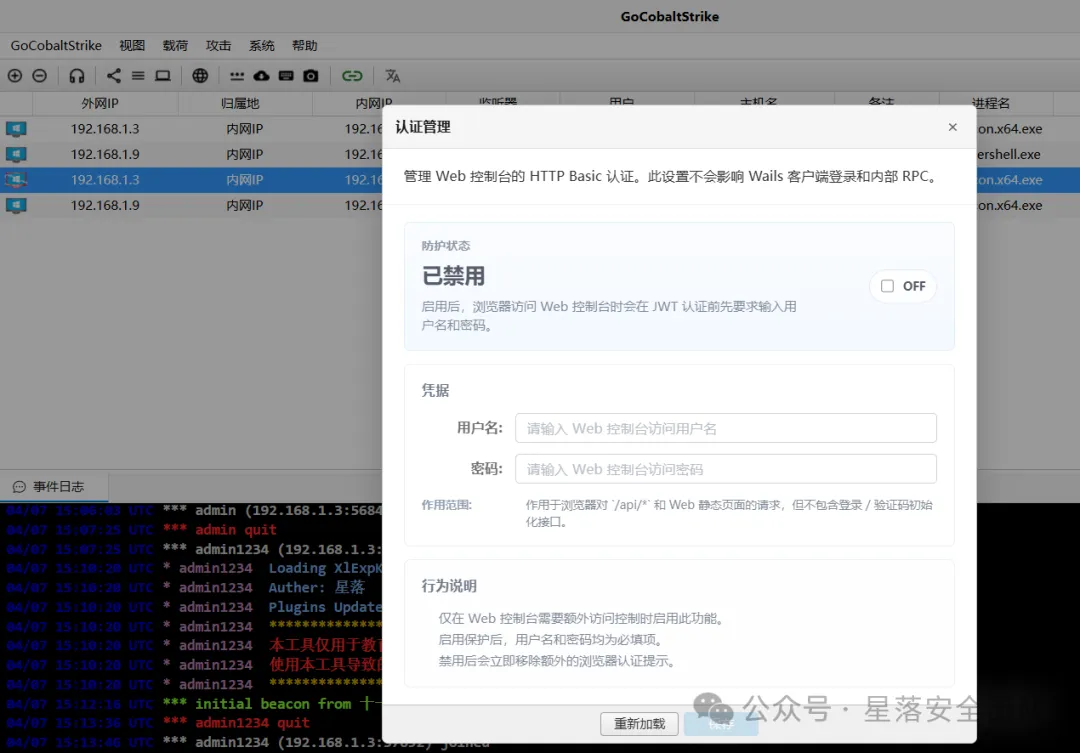Open the 系统 menu
Image resolution: width=1080 pixels, height=753 pixels.
(262, 45)
